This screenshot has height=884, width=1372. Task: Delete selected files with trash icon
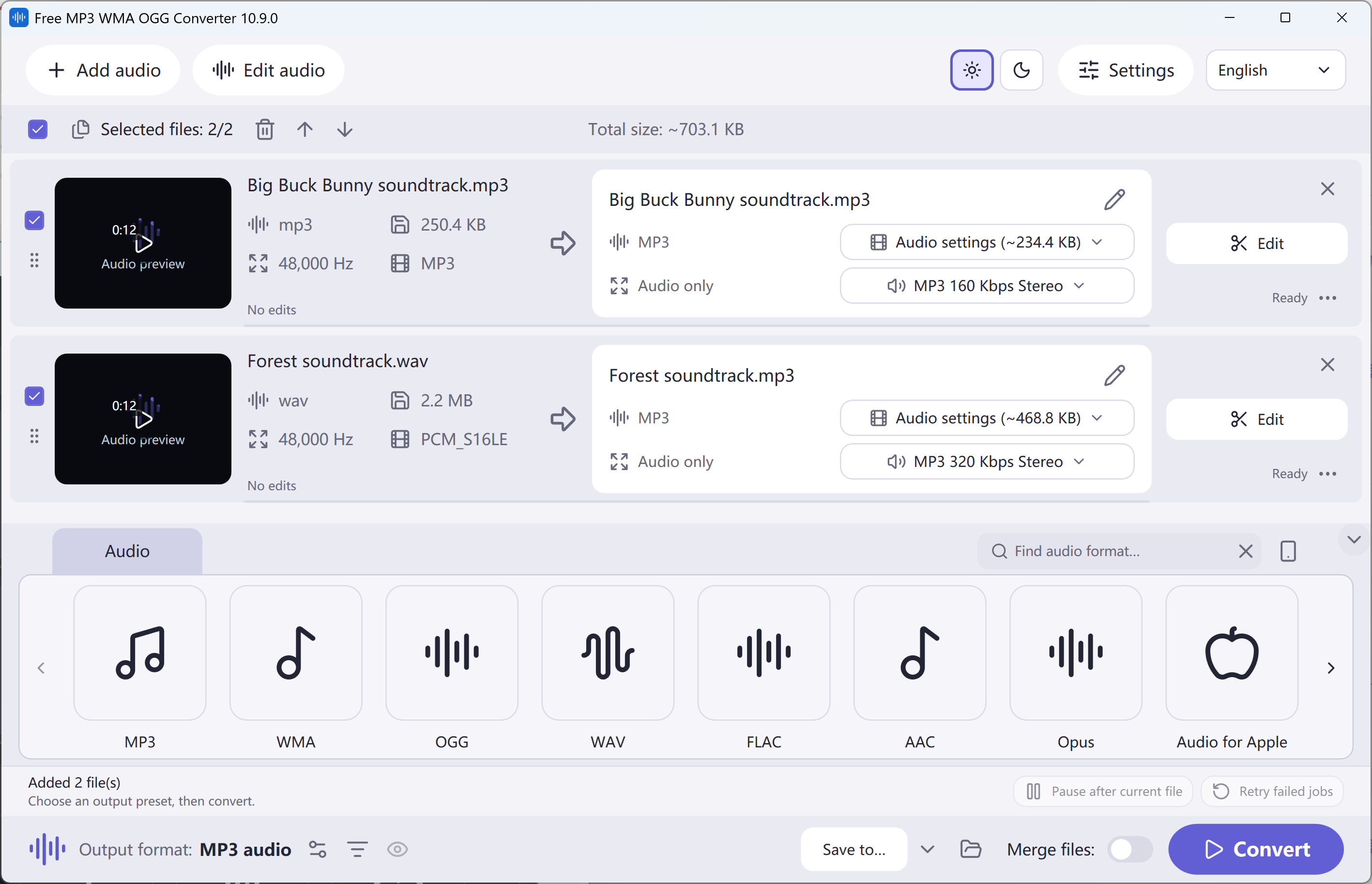[x=264, y=129]
